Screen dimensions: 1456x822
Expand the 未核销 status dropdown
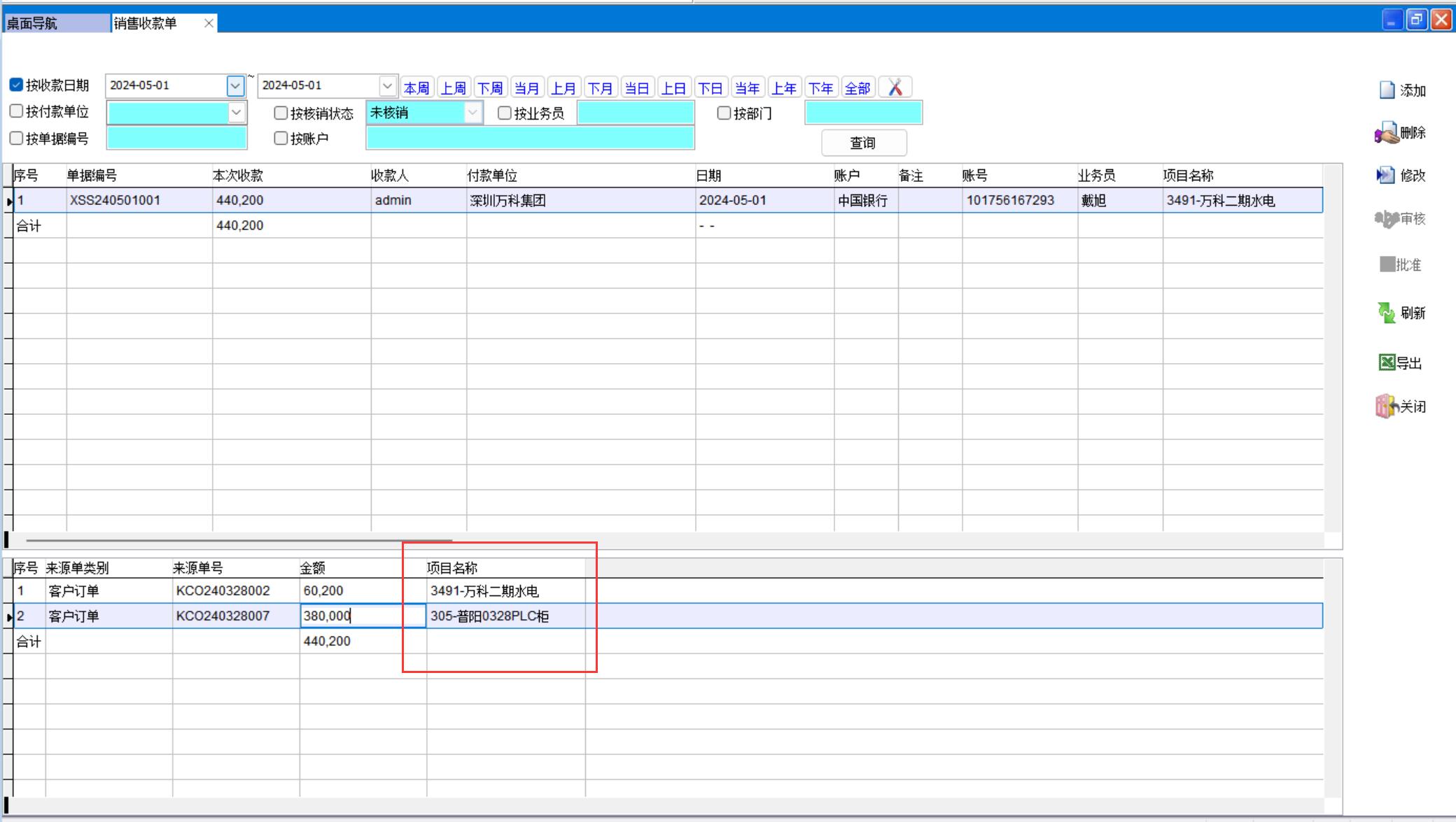pyautogui.click(x=473, y=112)
